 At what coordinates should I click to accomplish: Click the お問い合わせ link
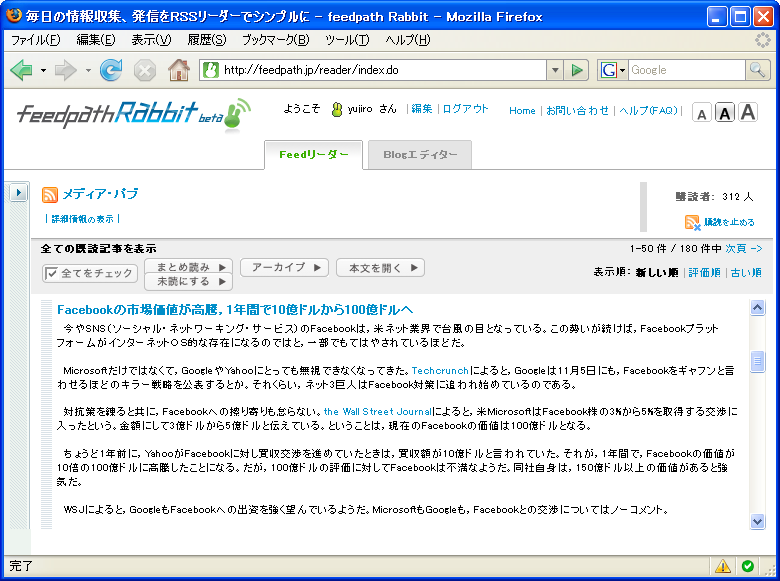click(577, 110)
